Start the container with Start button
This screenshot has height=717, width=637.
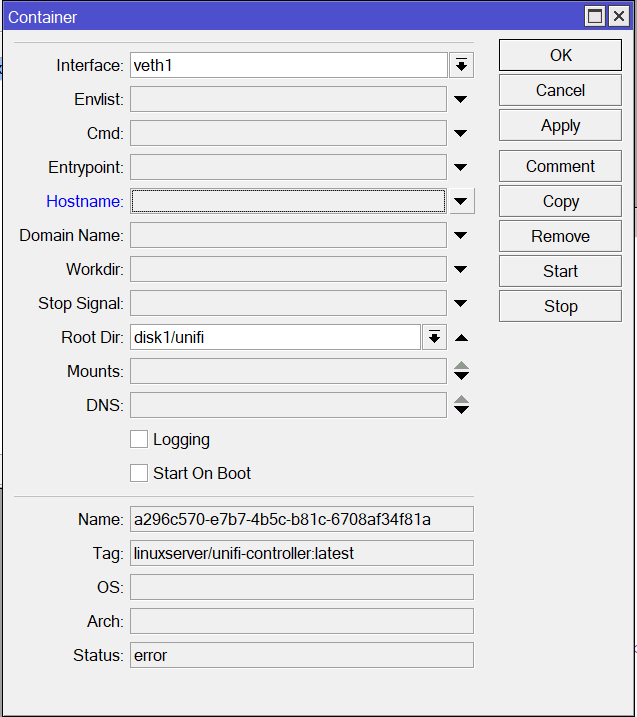(560, 271)
